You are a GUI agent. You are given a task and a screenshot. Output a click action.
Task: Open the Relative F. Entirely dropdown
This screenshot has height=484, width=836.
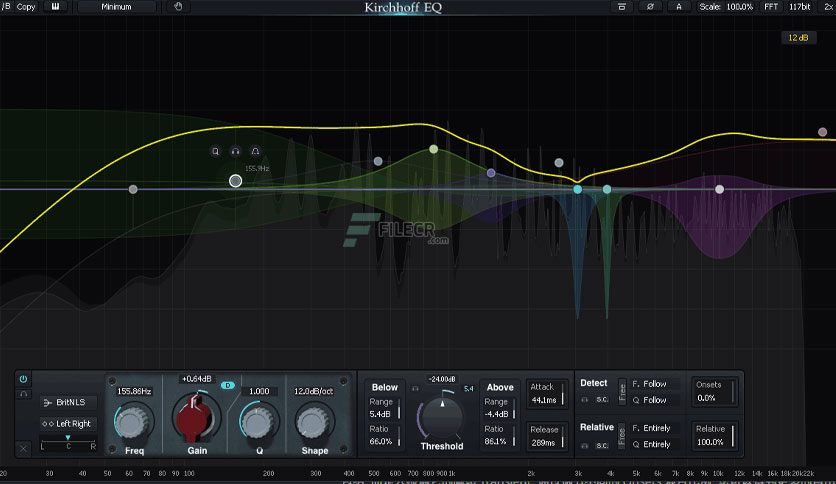point(655,428)
